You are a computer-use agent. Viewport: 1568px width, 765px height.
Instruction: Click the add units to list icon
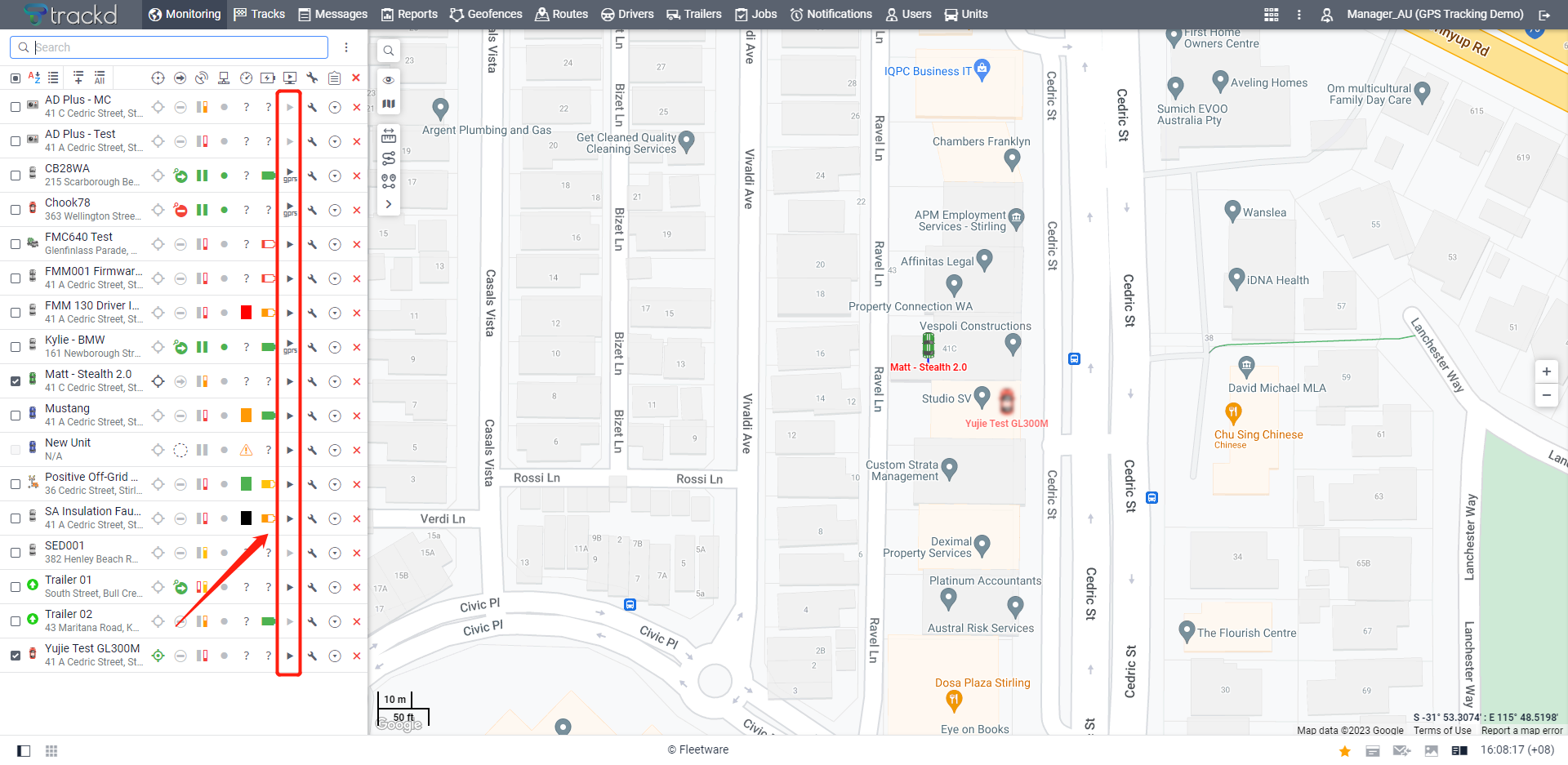pyautogui.click(x=78, y=78)
